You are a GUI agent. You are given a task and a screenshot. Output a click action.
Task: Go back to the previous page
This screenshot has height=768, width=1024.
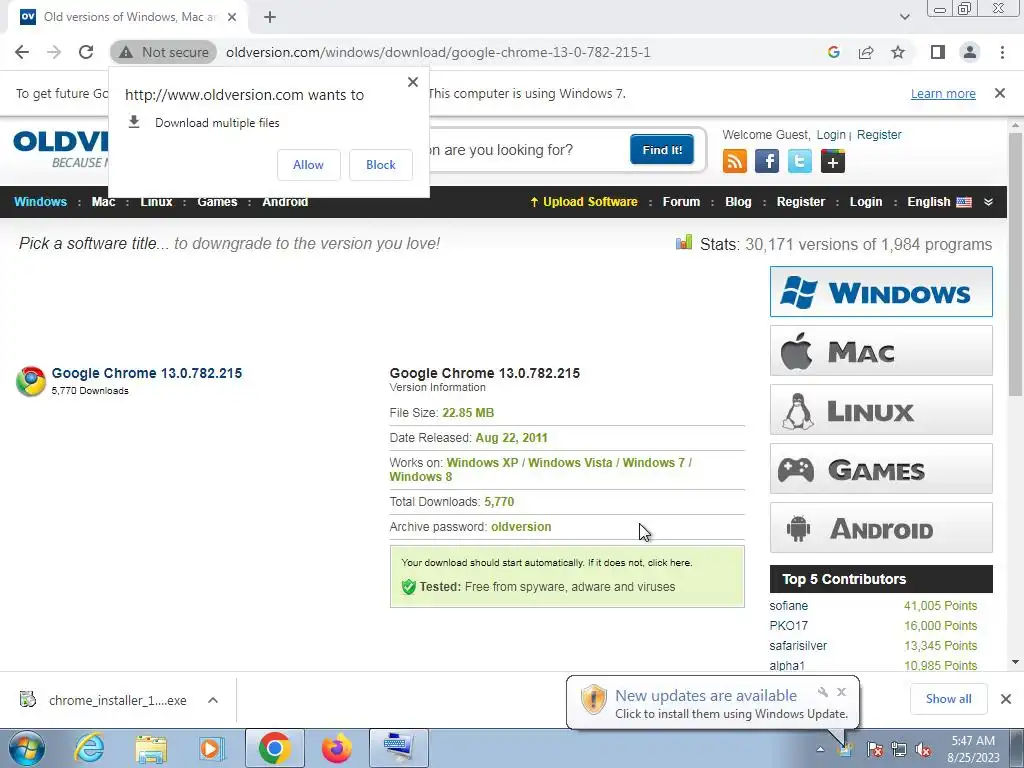[x=22, y=52]
